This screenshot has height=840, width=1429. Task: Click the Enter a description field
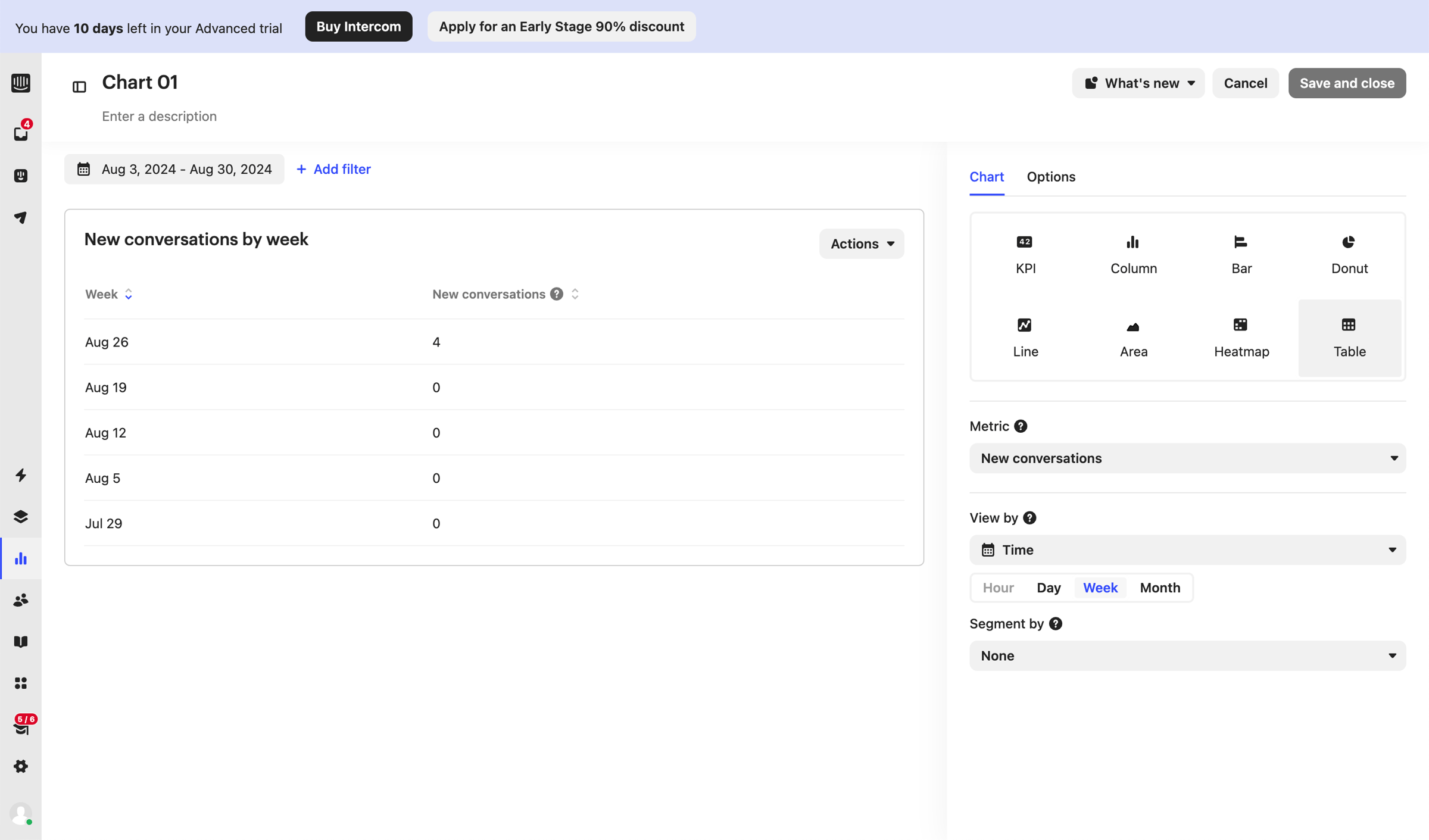[x=160, y=116]
